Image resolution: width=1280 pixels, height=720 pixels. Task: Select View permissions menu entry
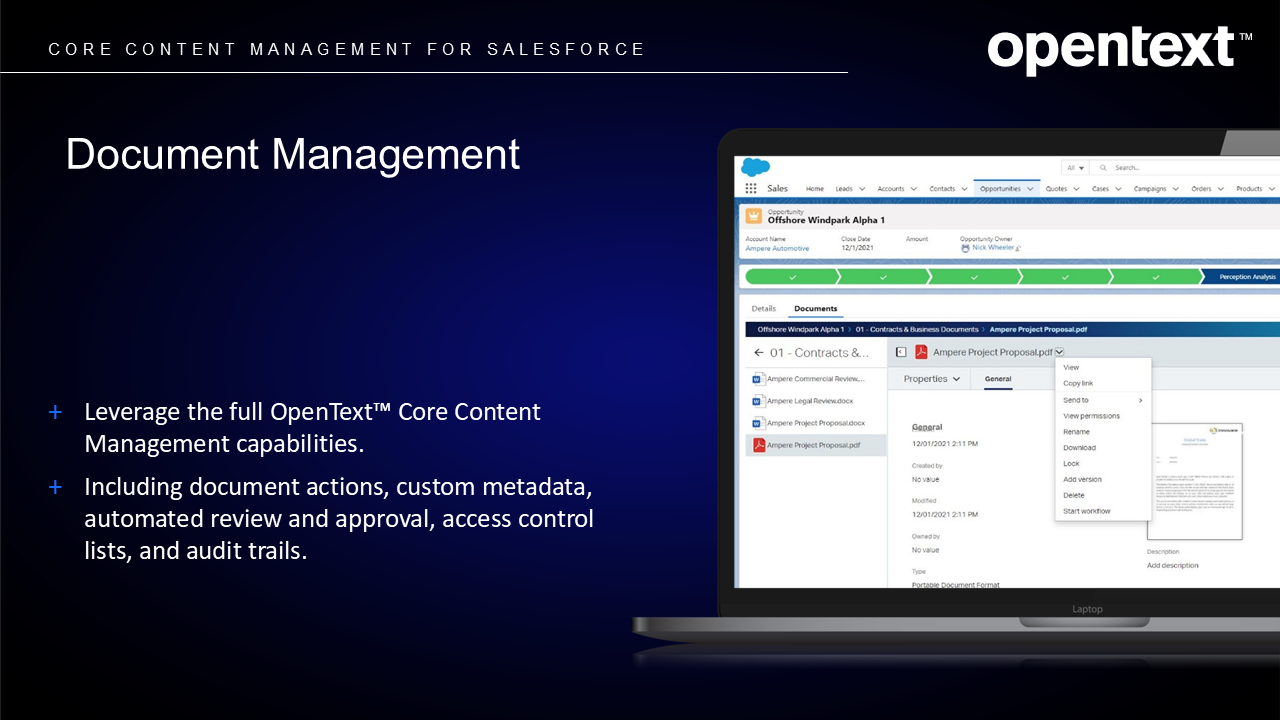click(1103, 416)
